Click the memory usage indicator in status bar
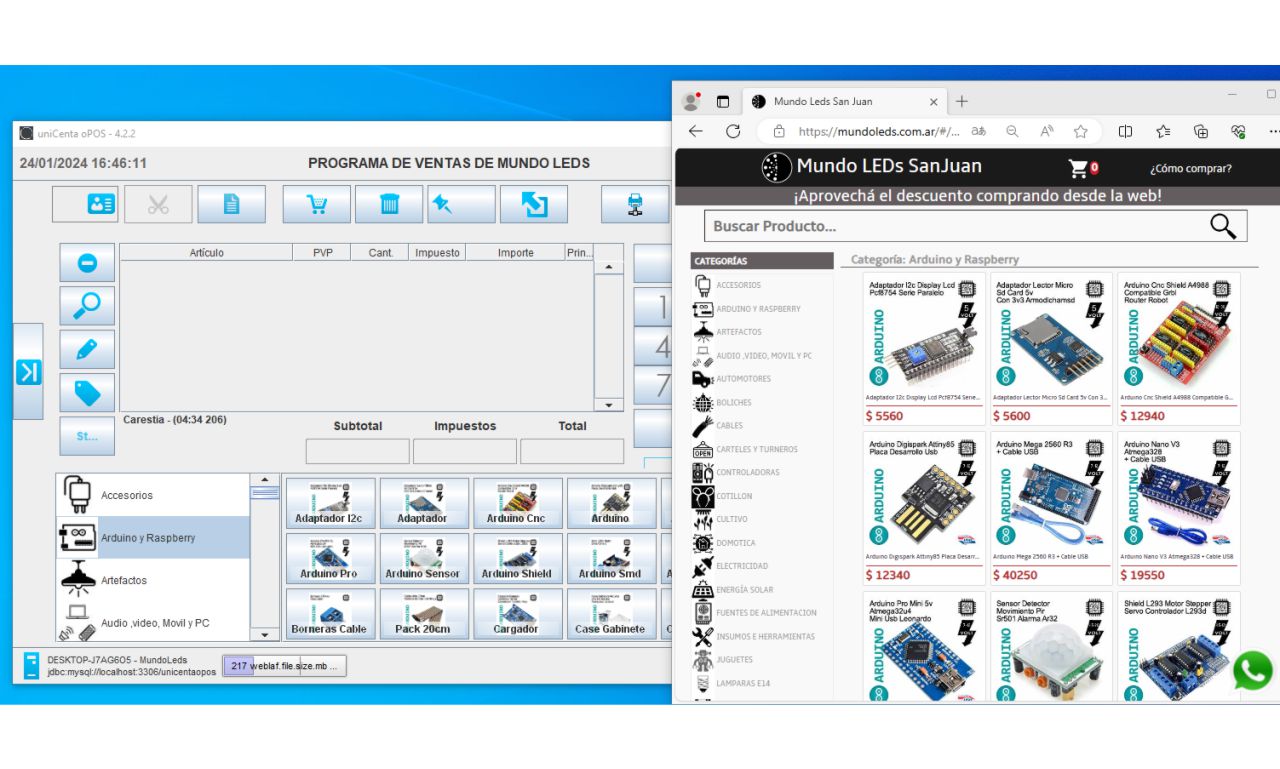The width and height of the screenshot is (1280, 769). 284,665
